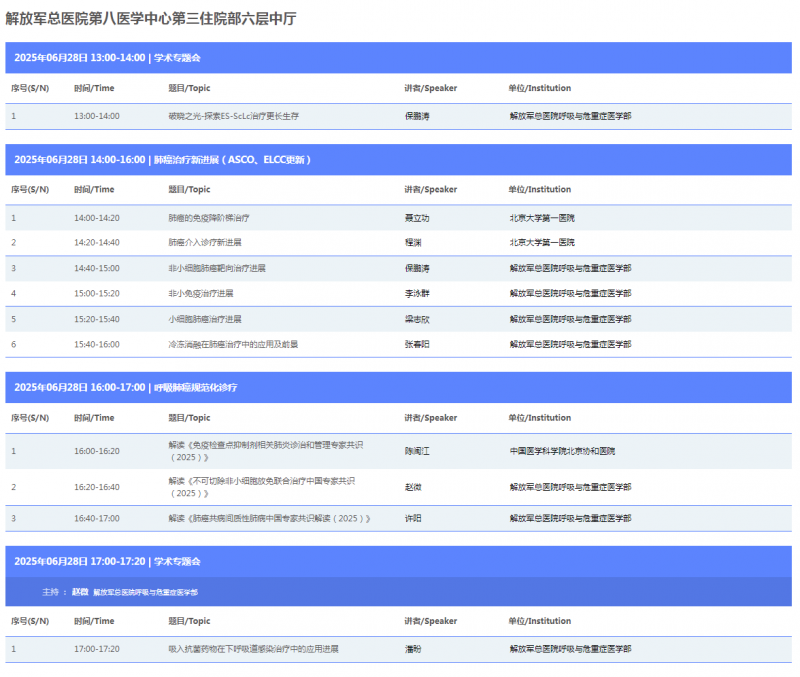This screenshot has width=800, height=677.
Task: Click the time cell 14:20-14:40
Action: click(97, 243)
